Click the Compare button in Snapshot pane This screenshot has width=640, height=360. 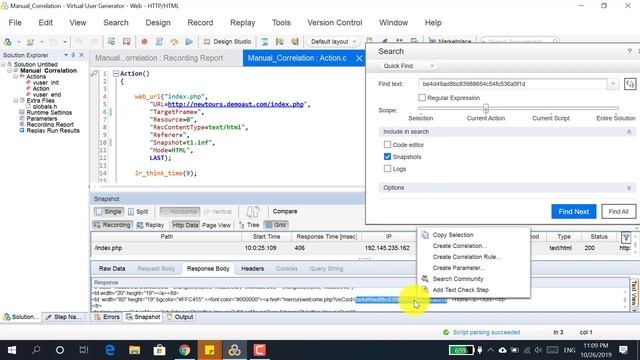click(284, 211)
